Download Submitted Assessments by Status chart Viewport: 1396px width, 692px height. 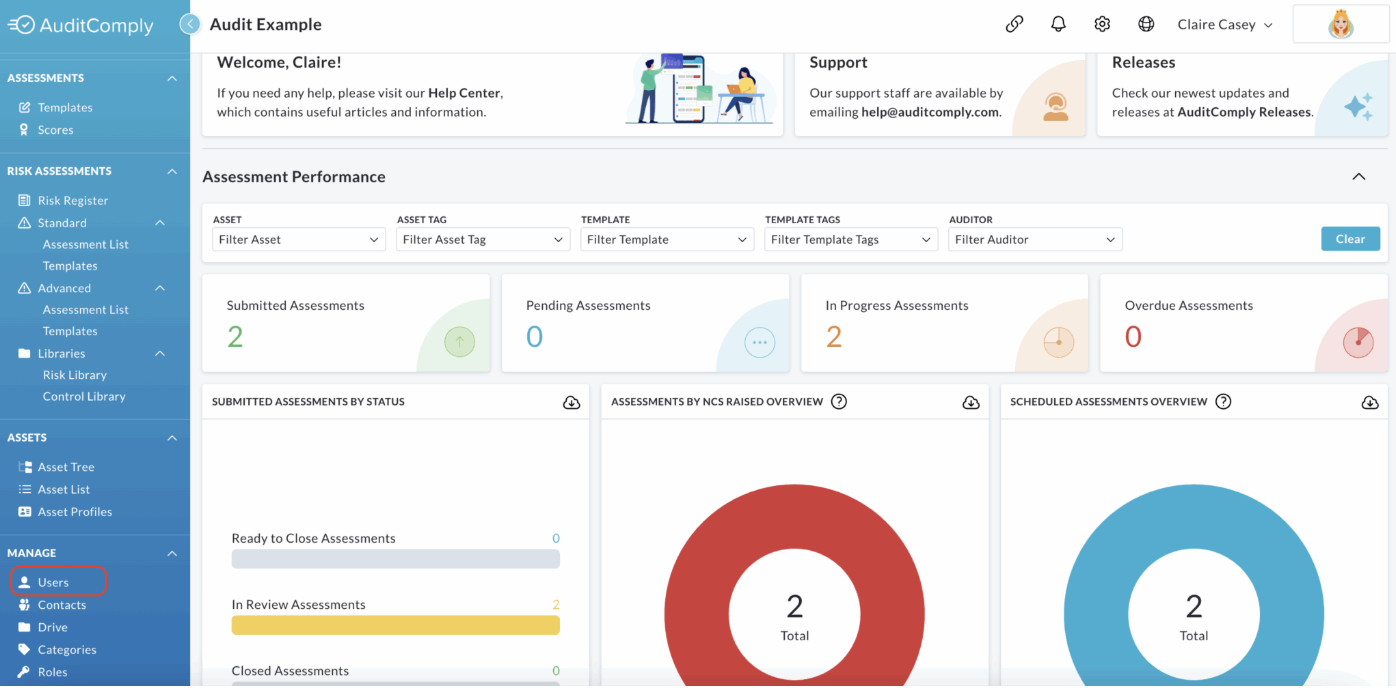pos(571,402)
